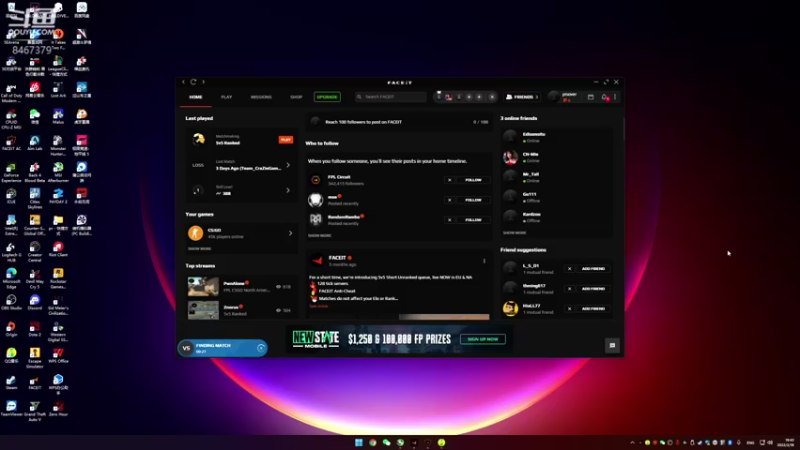800x450 pixels.
Task: Dismiss the FPL Circuit follow suggestion
Action: pos(449,180)
